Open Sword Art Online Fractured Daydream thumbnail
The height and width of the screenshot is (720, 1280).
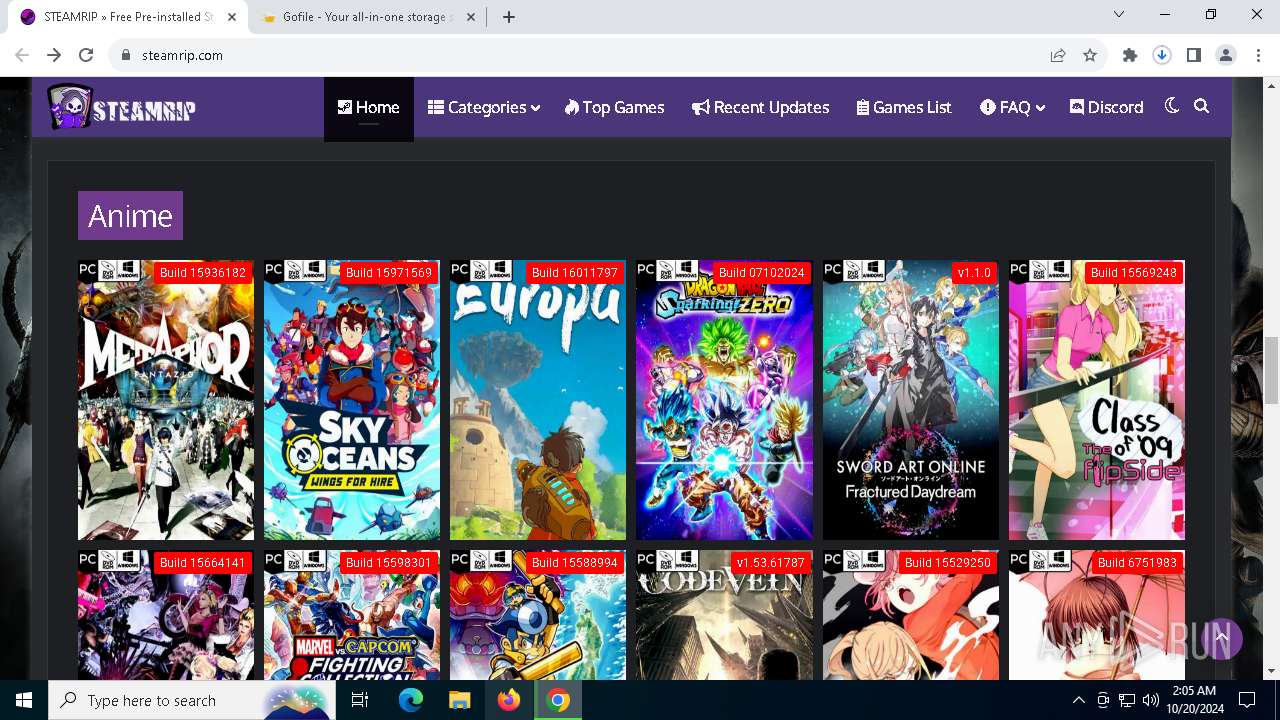pos(911,400)
